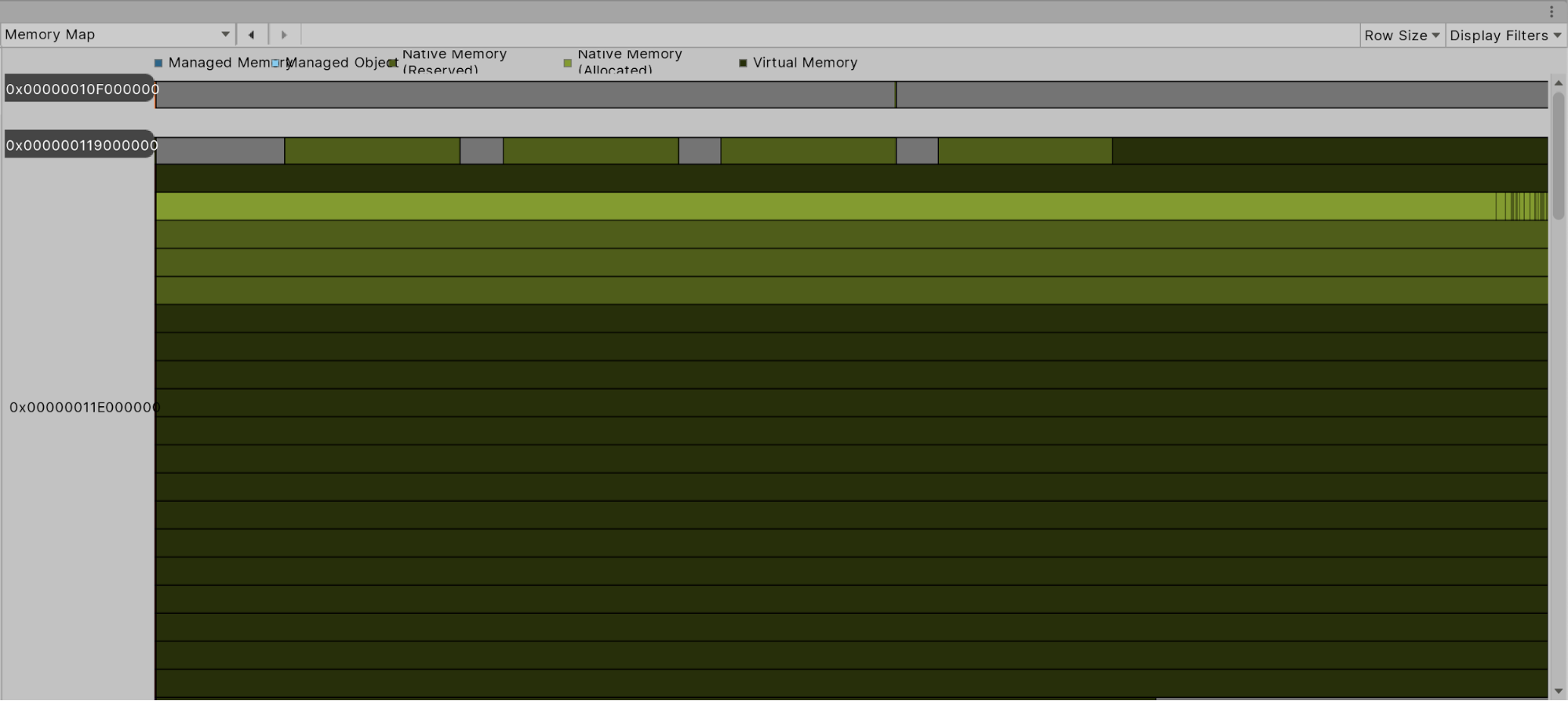Click first gray block in 0x000000119000000 row

coord(220,151)
